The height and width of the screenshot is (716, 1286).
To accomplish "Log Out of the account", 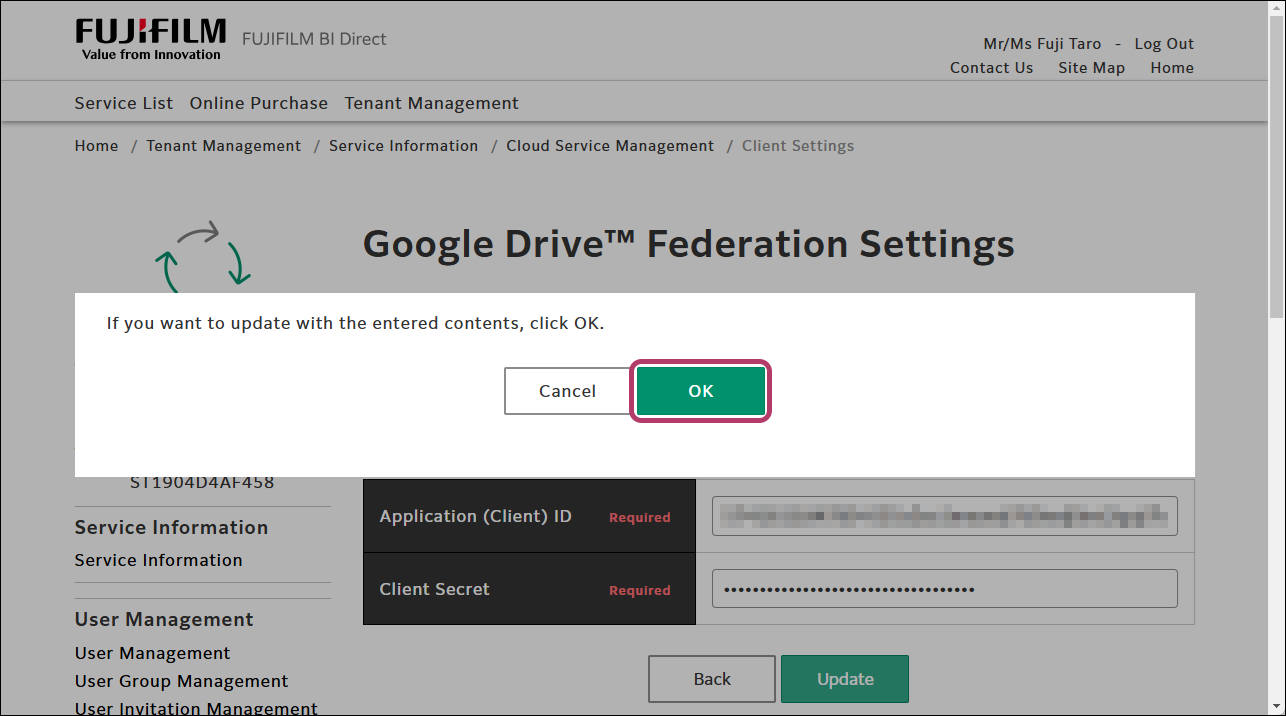I will tap(1164, 44).
